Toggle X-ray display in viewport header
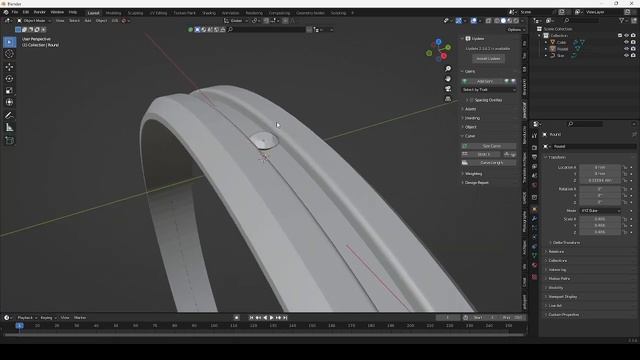The image size is (640, 360). click(x=489, y=20)
